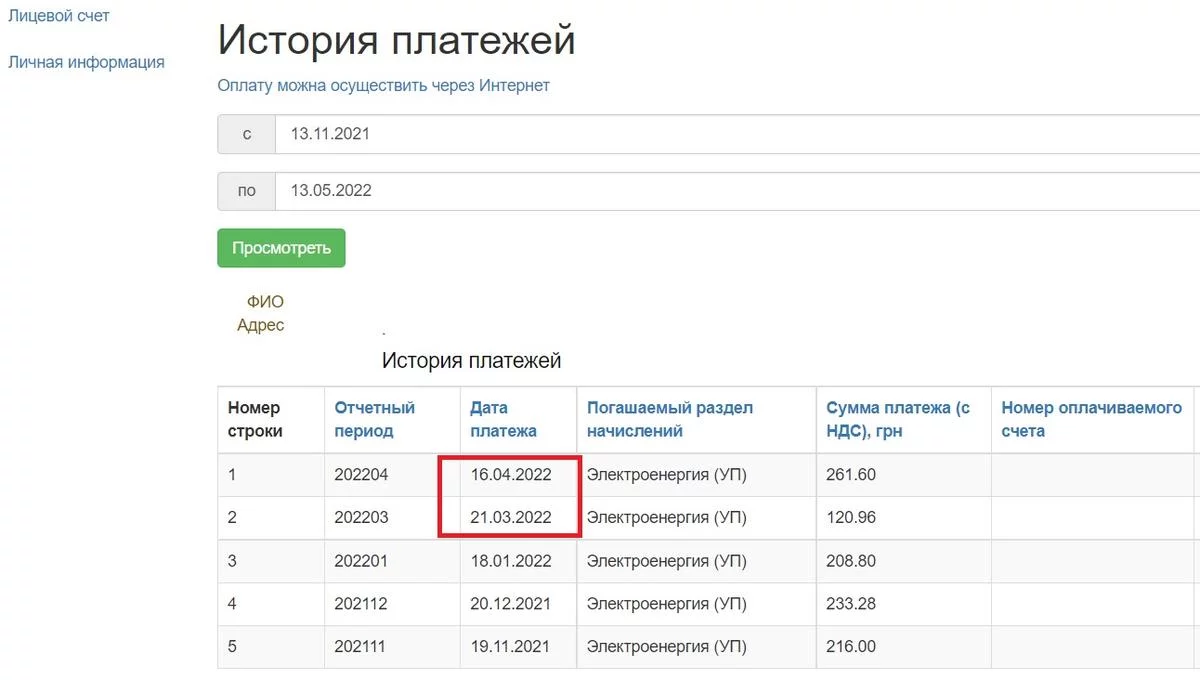This screenshot has width=1200, height=680.
Task: Click the start date field showing 13.11.2021
Action: tap(738, 134)
